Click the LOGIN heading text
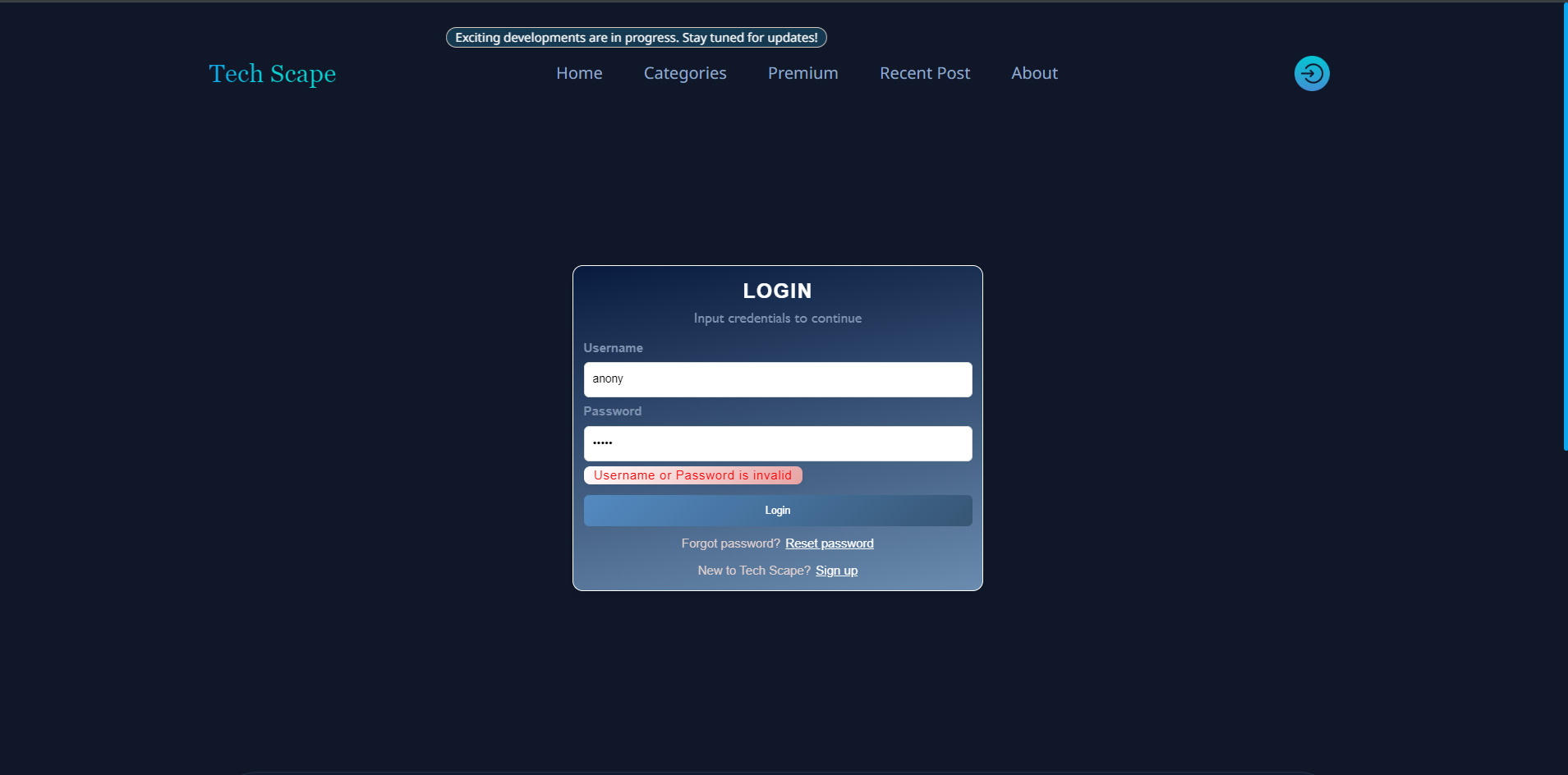Viewport: 1568px width, 775px height. coord(778,291)
